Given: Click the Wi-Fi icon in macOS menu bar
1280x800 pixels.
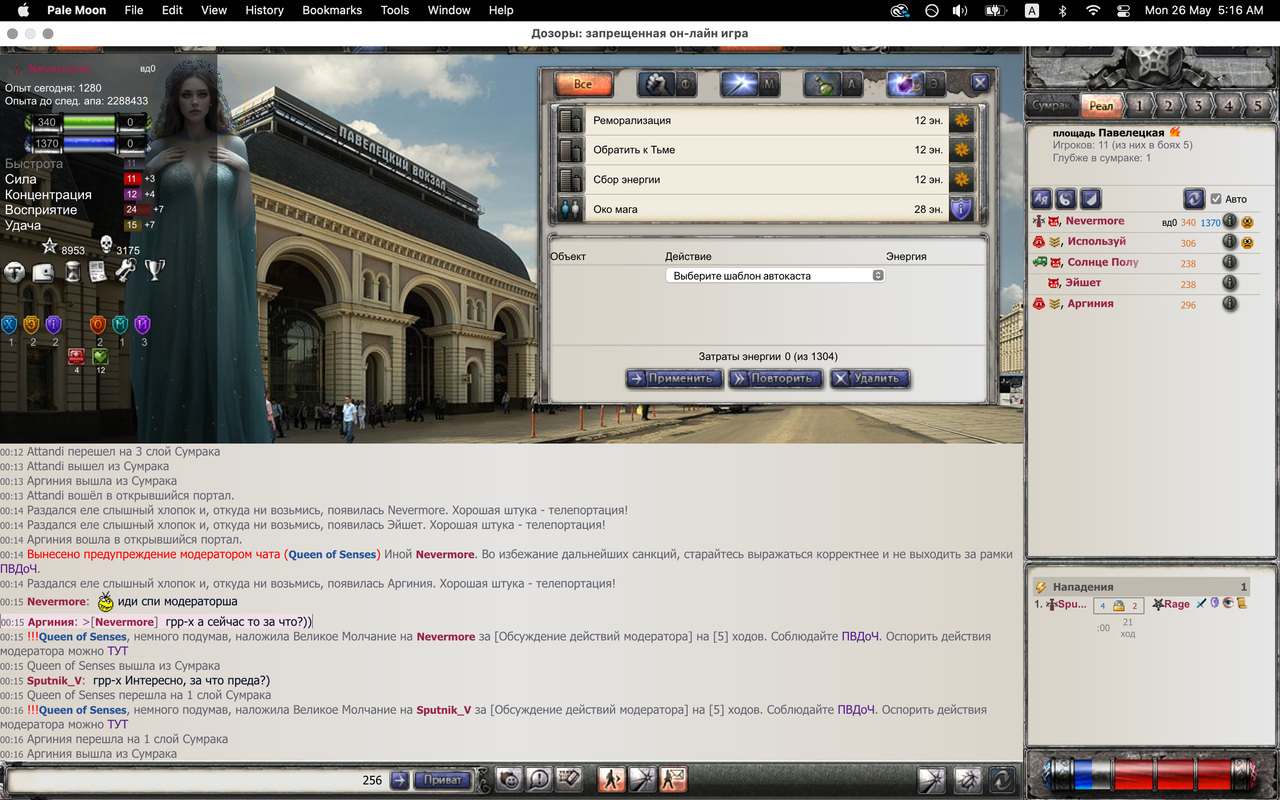Looking at the screenshot, I should tap(1093, 10).
